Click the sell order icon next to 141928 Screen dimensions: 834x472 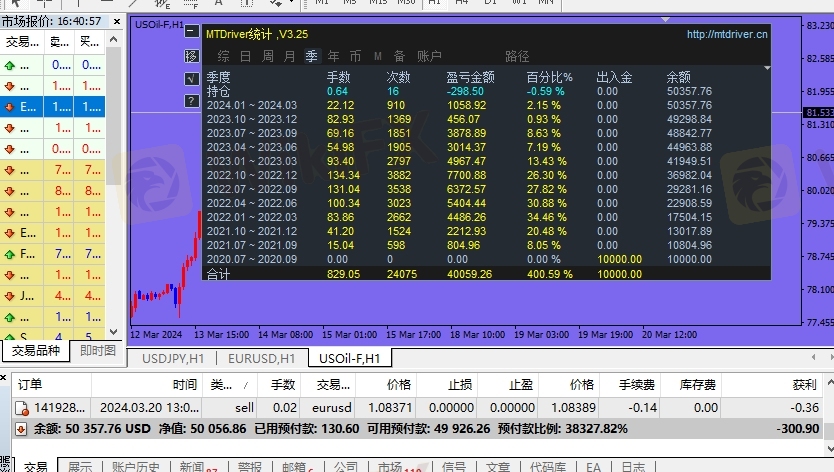[x=22, y=408]
